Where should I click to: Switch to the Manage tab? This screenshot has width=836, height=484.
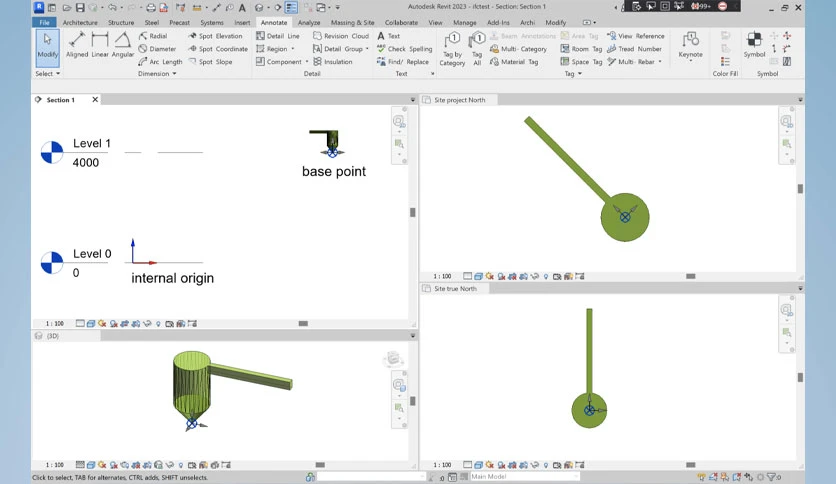point(464,22)
